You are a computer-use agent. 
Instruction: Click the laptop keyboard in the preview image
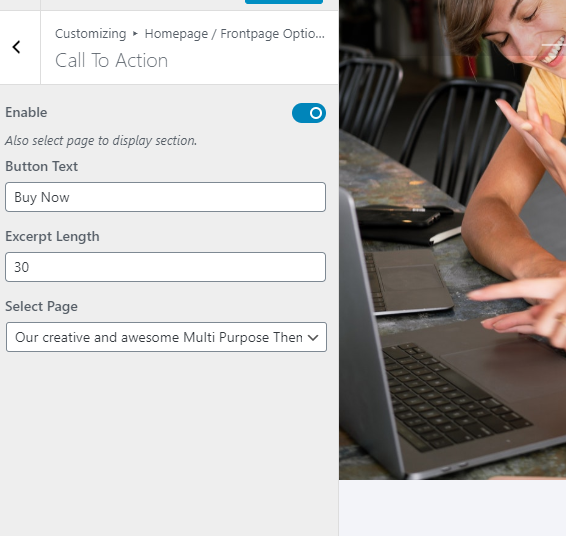457,395
